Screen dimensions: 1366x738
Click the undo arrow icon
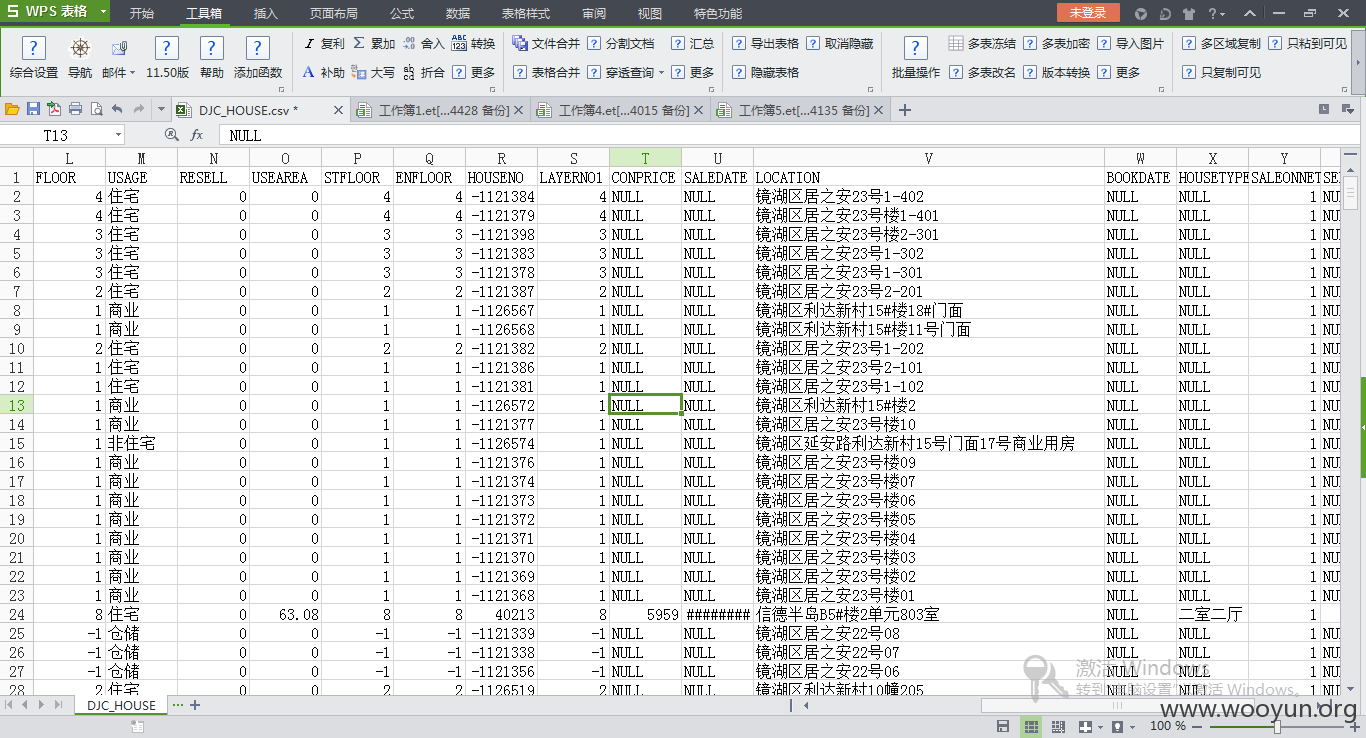117,109
